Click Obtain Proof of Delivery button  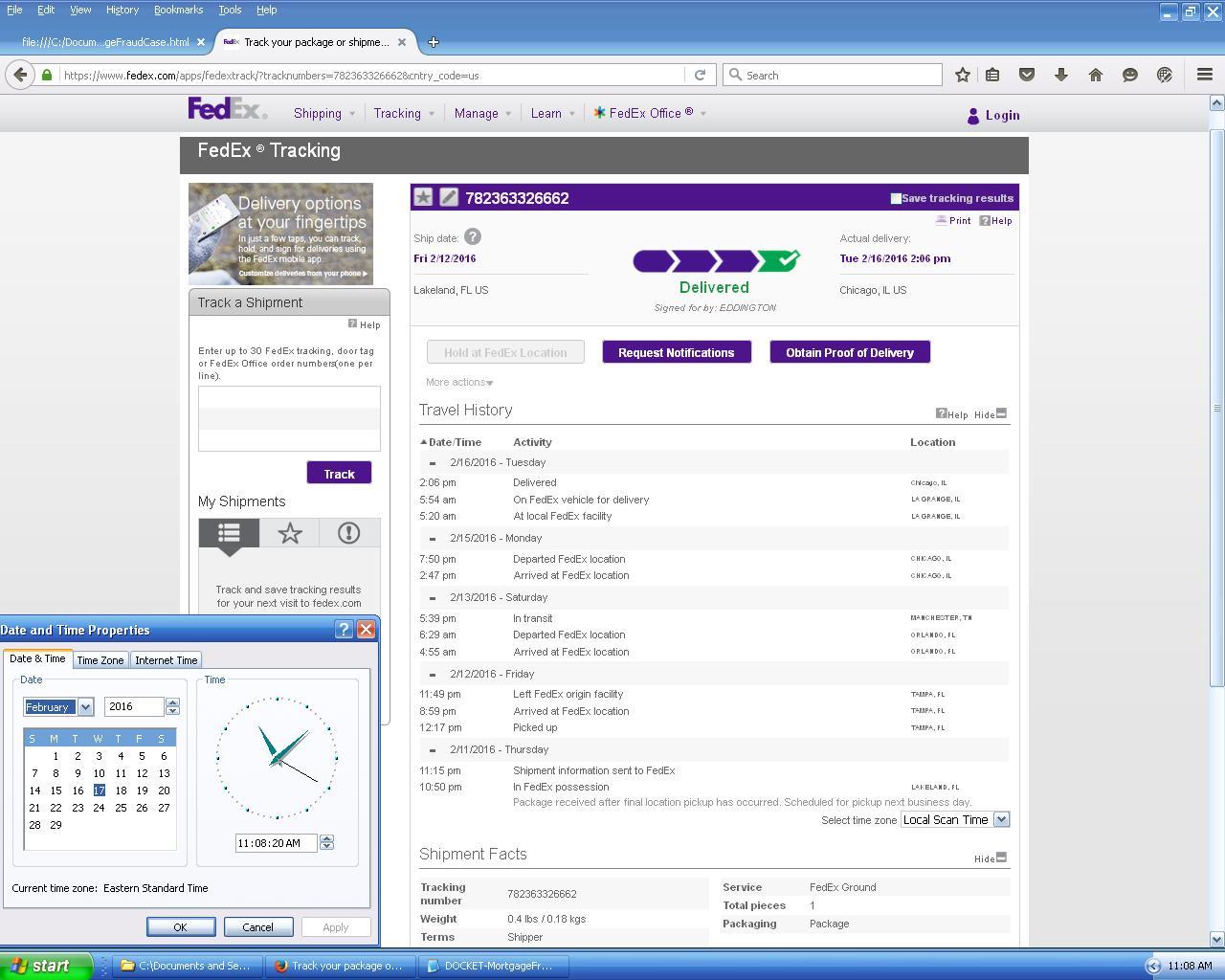(x=850, y=352)
